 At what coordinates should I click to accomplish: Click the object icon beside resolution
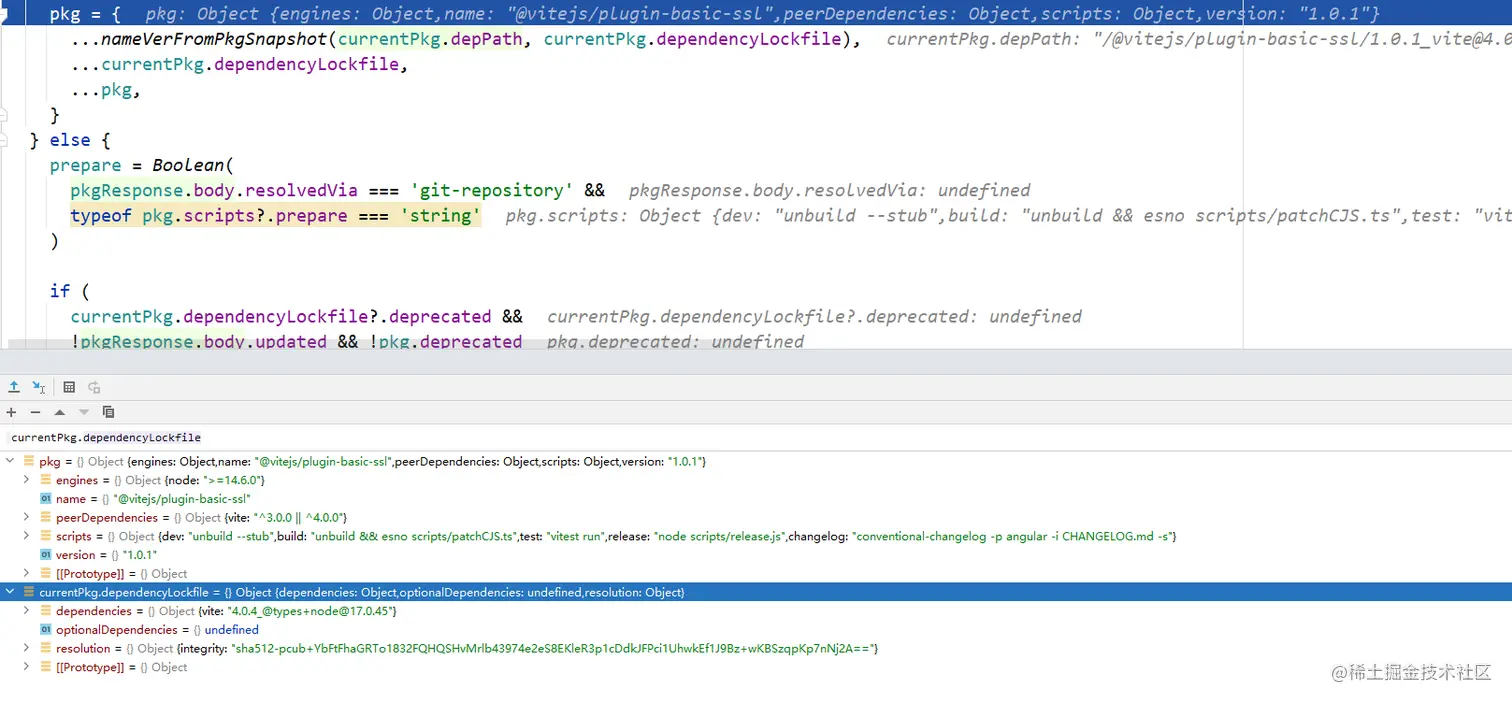pos(45,648)
